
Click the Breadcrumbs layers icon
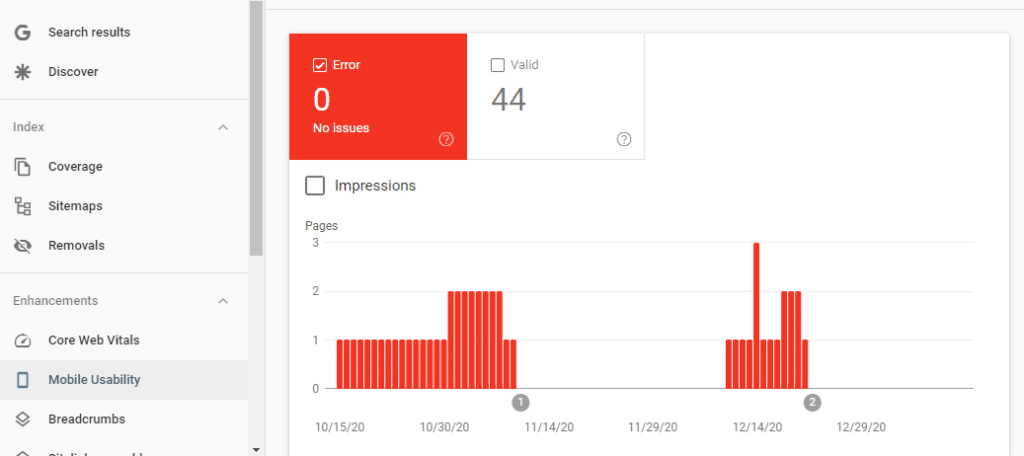pyautogui.click(x=23, y=419)
